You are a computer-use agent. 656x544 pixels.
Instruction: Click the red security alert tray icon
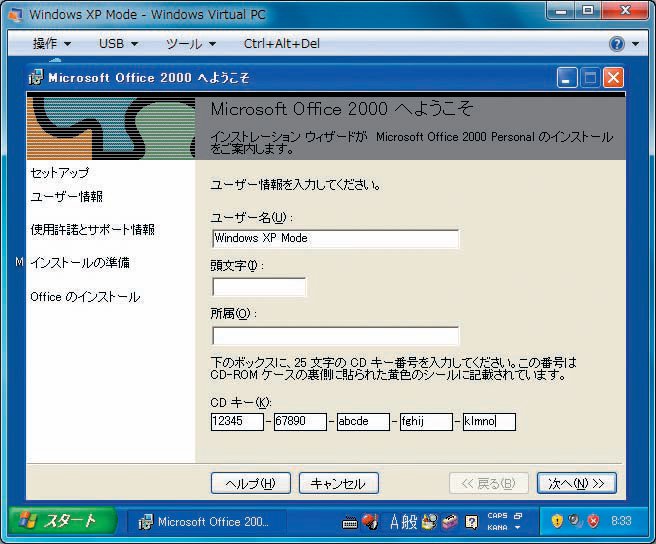point(593,521)
